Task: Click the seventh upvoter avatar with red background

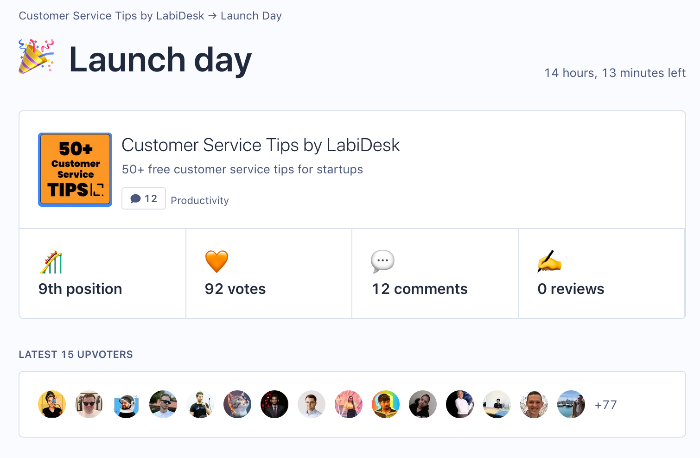Action: click(274, 404)
